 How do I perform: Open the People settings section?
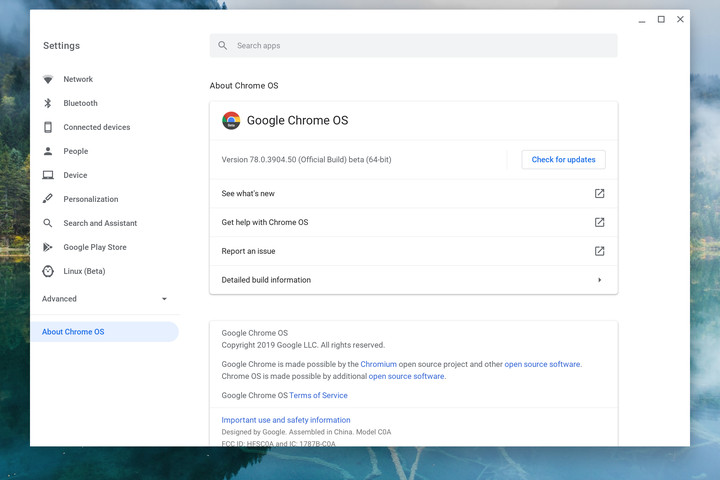[76, 151]
